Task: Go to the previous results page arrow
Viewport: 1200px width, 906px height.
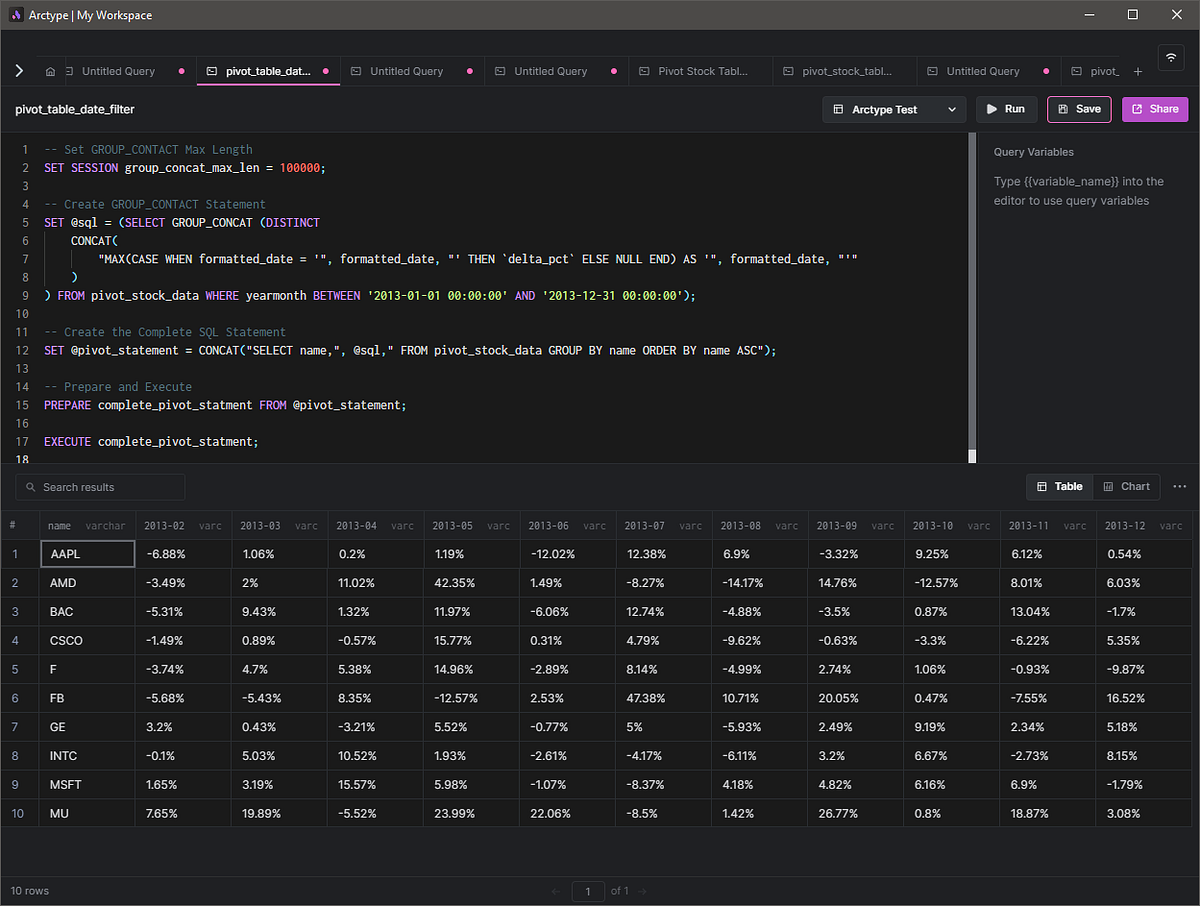Action: click(x=556, y=891)
